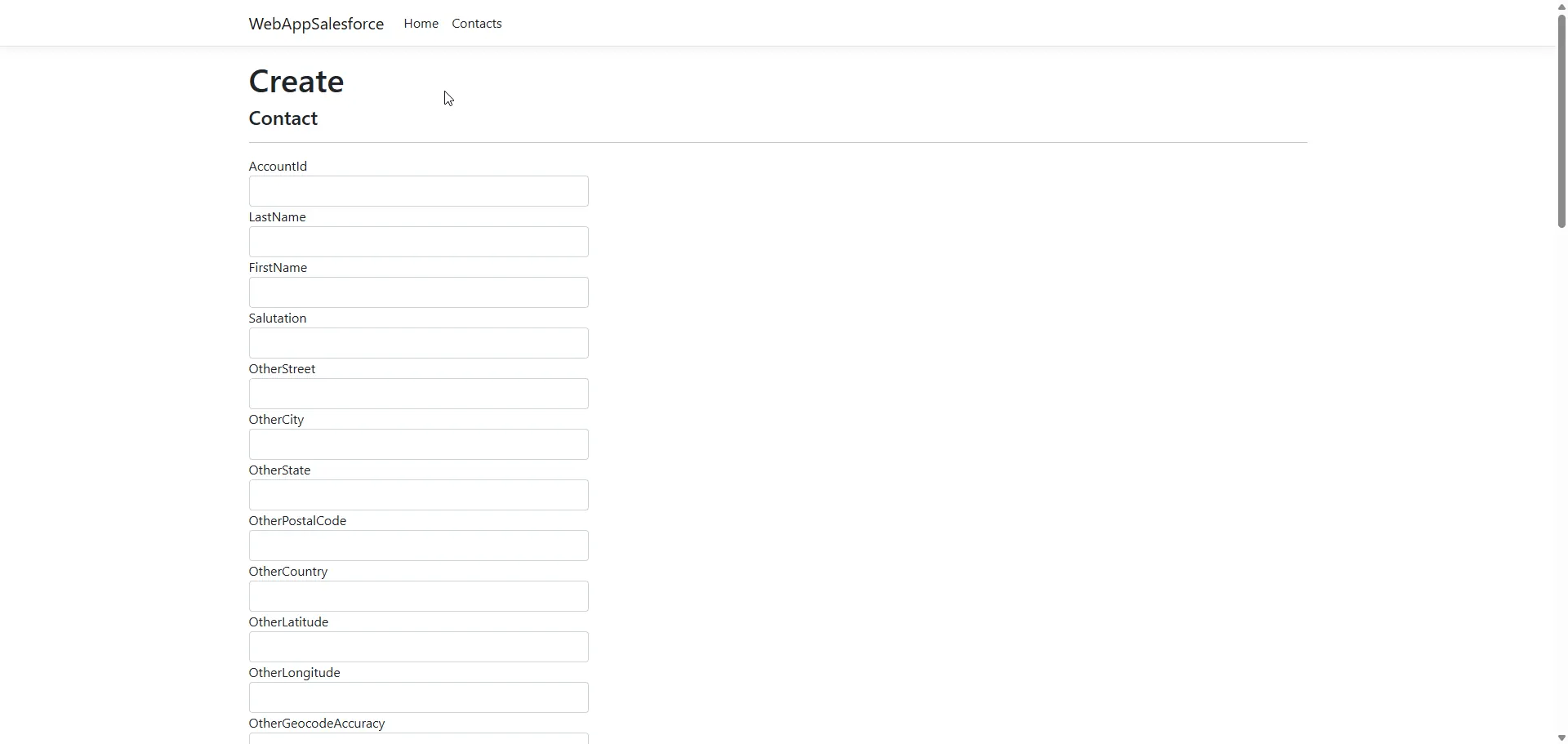Select the FirstName input field
Viewport: 1568px width, 744px height.
click(x=418, y=292)
